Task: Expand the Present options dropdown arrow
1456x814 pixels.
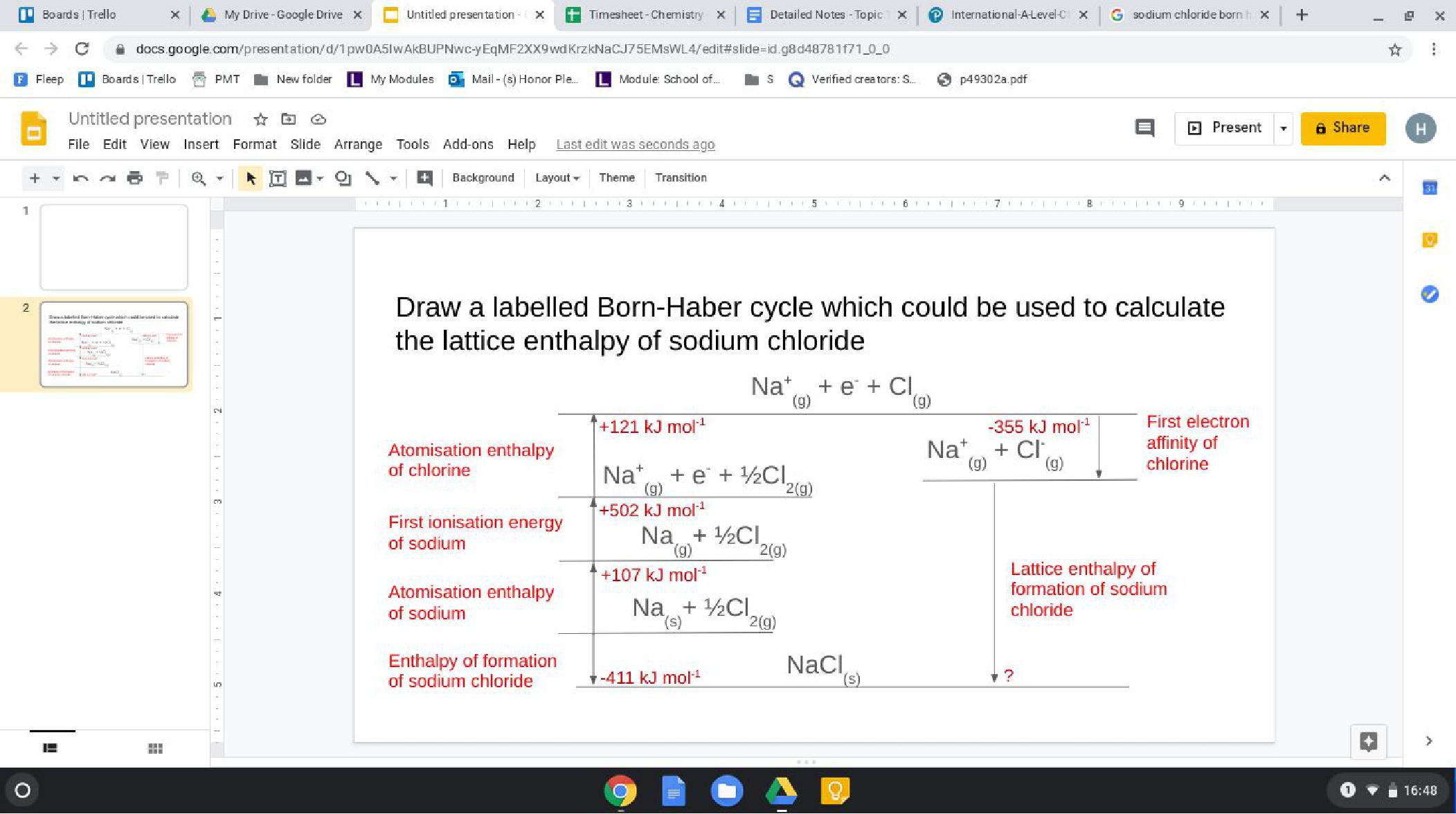Action: [1283, 128]
